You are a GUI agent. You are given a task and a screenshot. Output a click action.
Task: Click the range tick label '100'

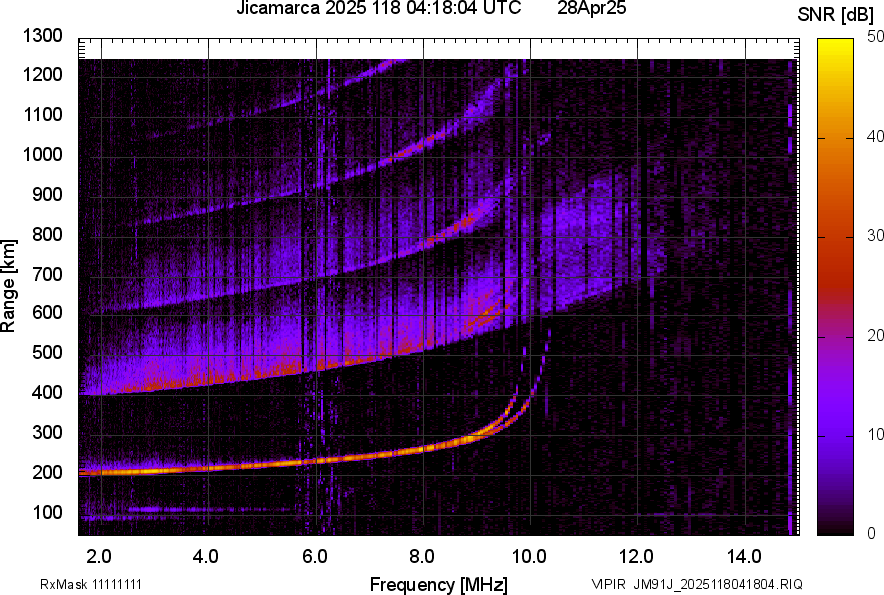pyautogui.click(x=47, y=512)
